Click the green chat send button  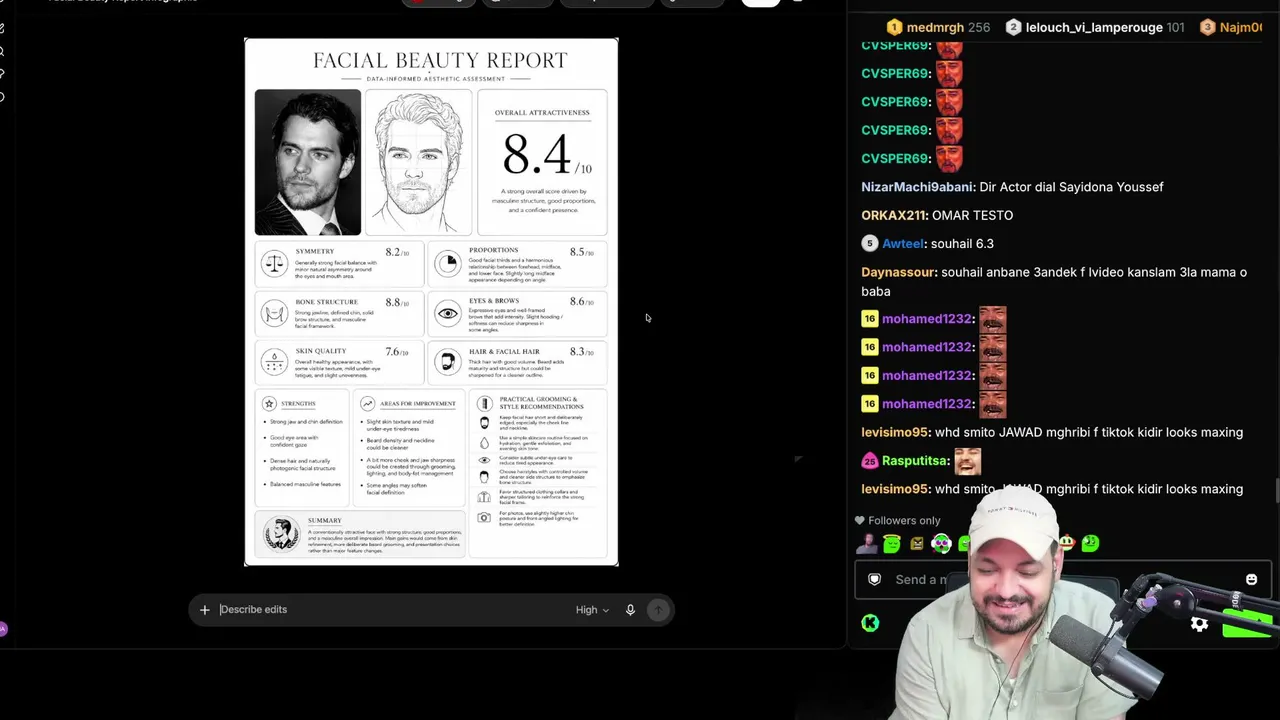[x=1247, y=624]
